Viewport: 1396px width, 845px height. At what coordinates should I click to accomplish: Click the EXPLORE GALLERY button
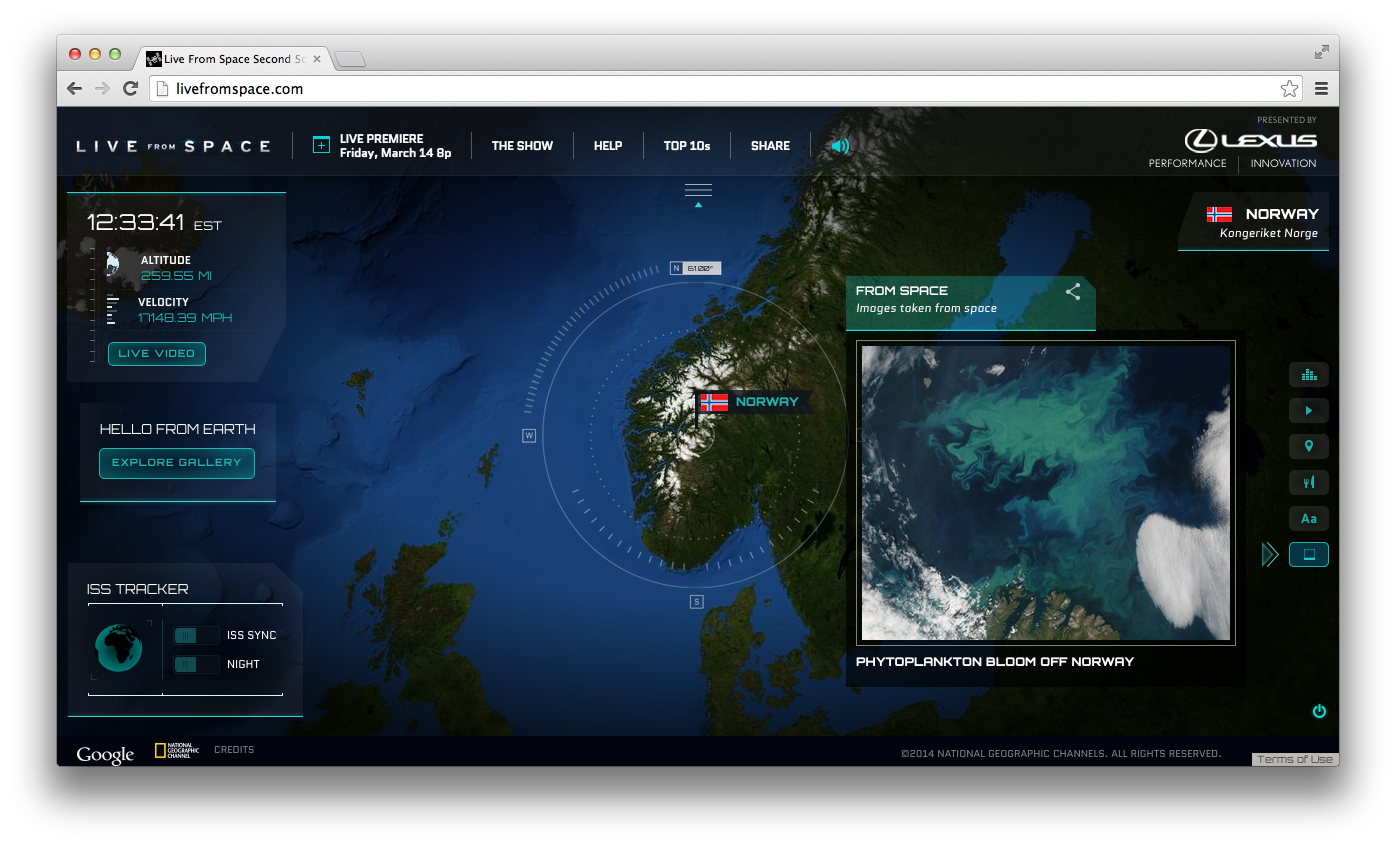[177, 463]
